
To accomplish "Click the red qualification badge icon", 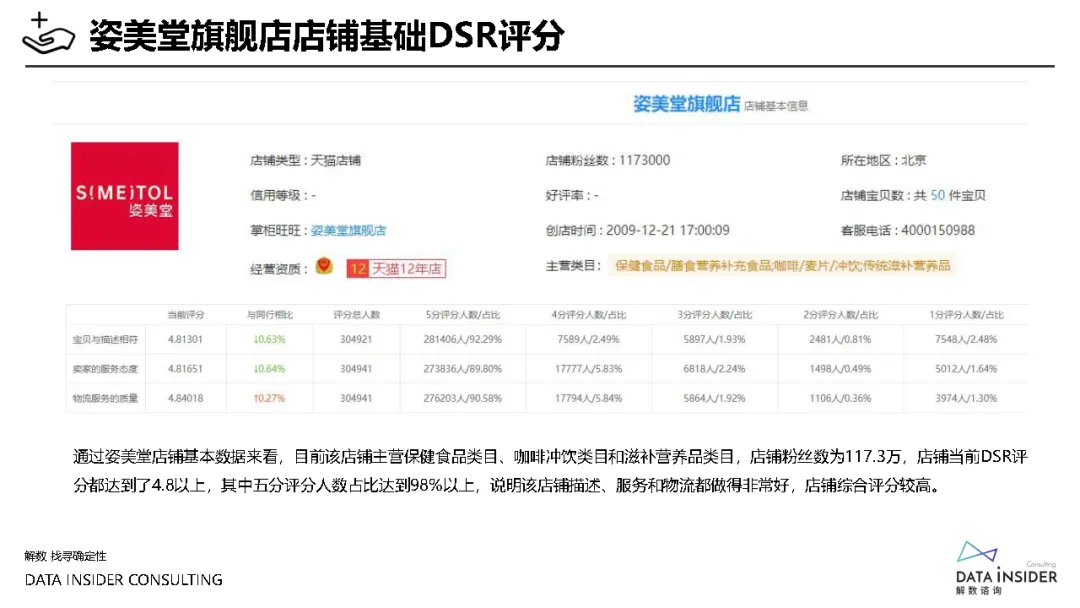I will [x=324, y=266].
